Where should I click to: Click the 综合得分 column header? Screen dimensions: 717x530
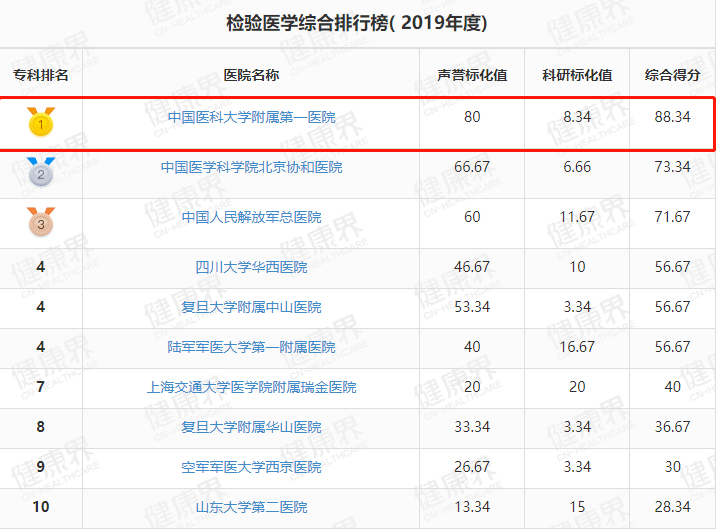(672, 75)
